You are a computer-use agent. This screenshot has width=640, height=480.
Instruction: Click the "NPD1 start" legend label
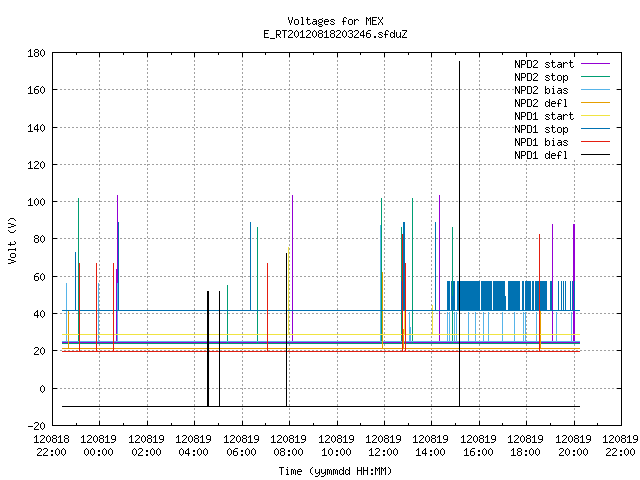(544, 116)
